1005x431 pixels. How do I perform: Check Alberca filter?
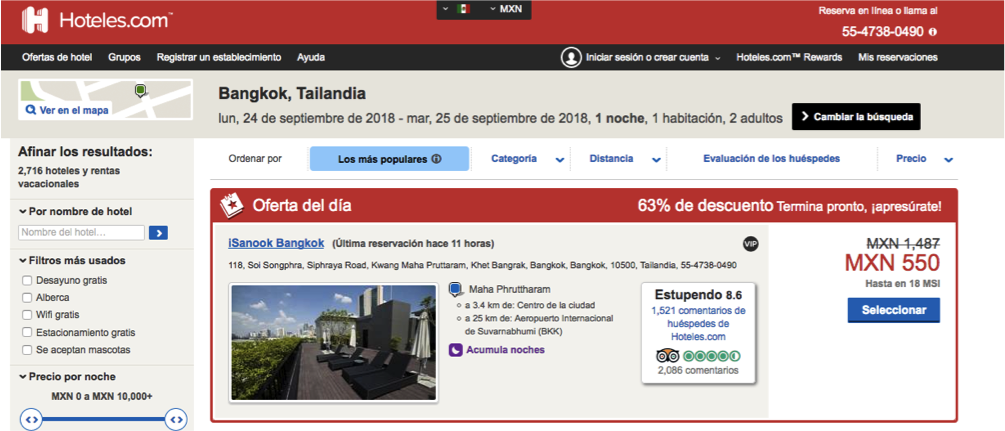pos(26,298)
